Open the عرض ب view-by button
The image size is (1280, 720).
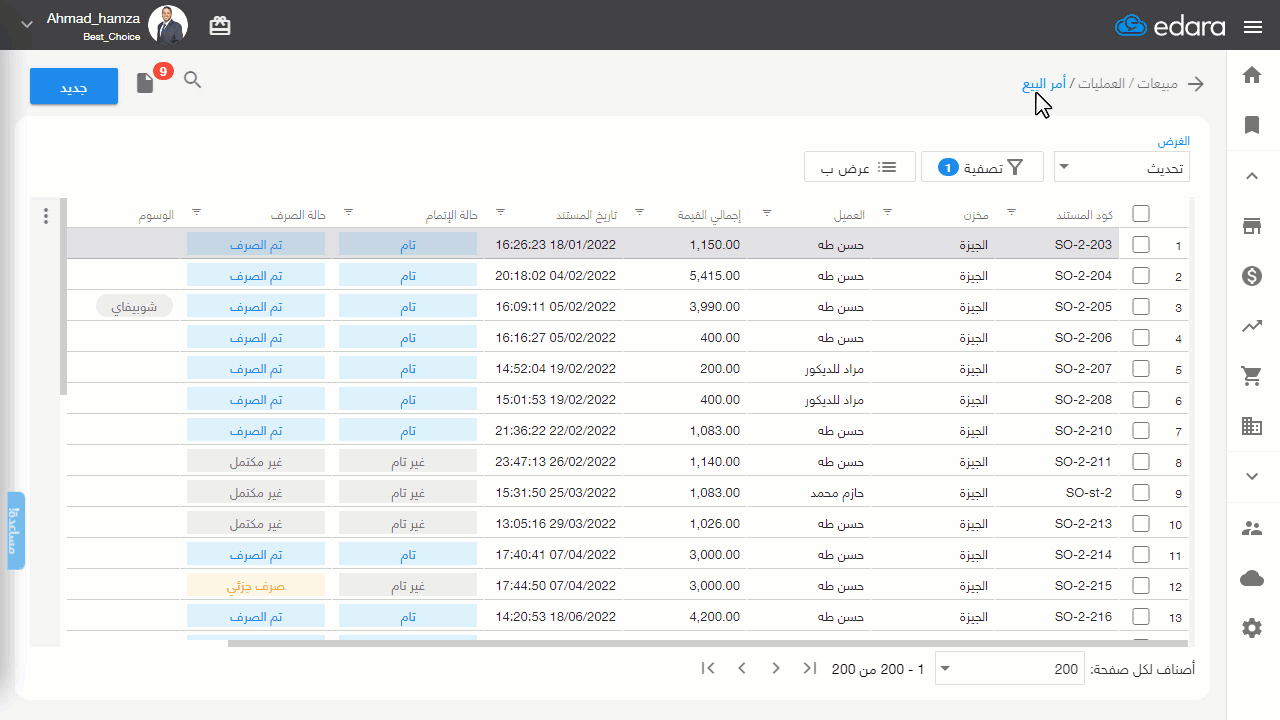860,168
